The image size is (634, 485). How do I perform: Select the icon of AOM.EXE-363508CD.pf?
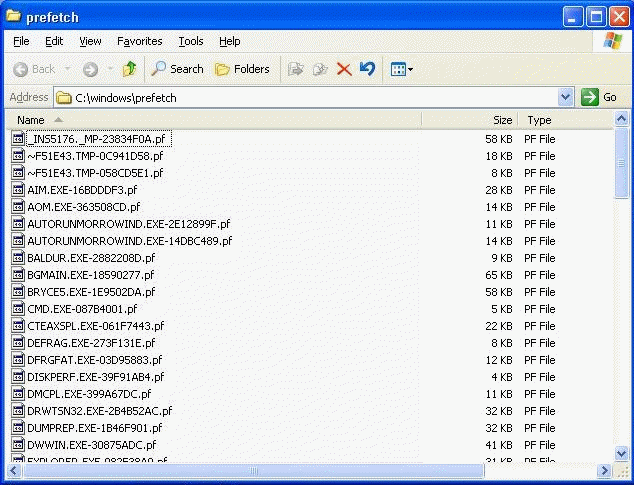pos(18,207)
